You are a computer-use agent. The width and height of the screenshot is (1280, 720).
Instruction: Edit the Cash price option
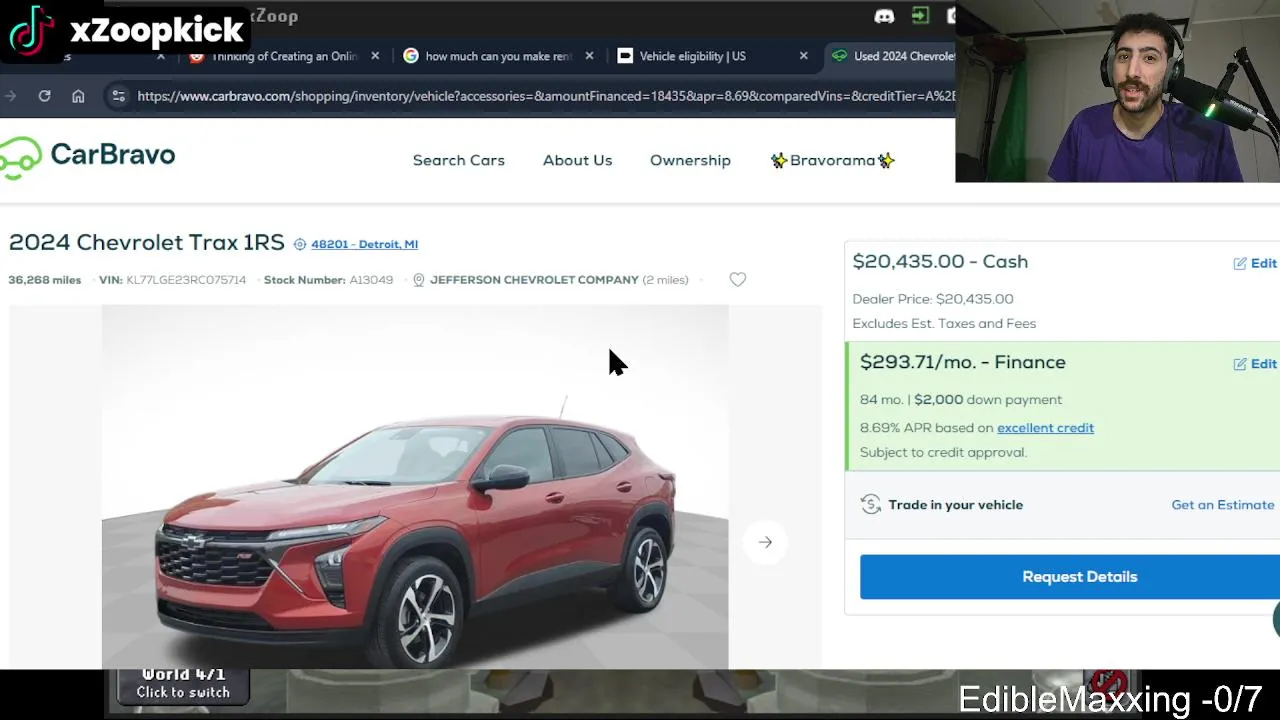pos(1255,263)
